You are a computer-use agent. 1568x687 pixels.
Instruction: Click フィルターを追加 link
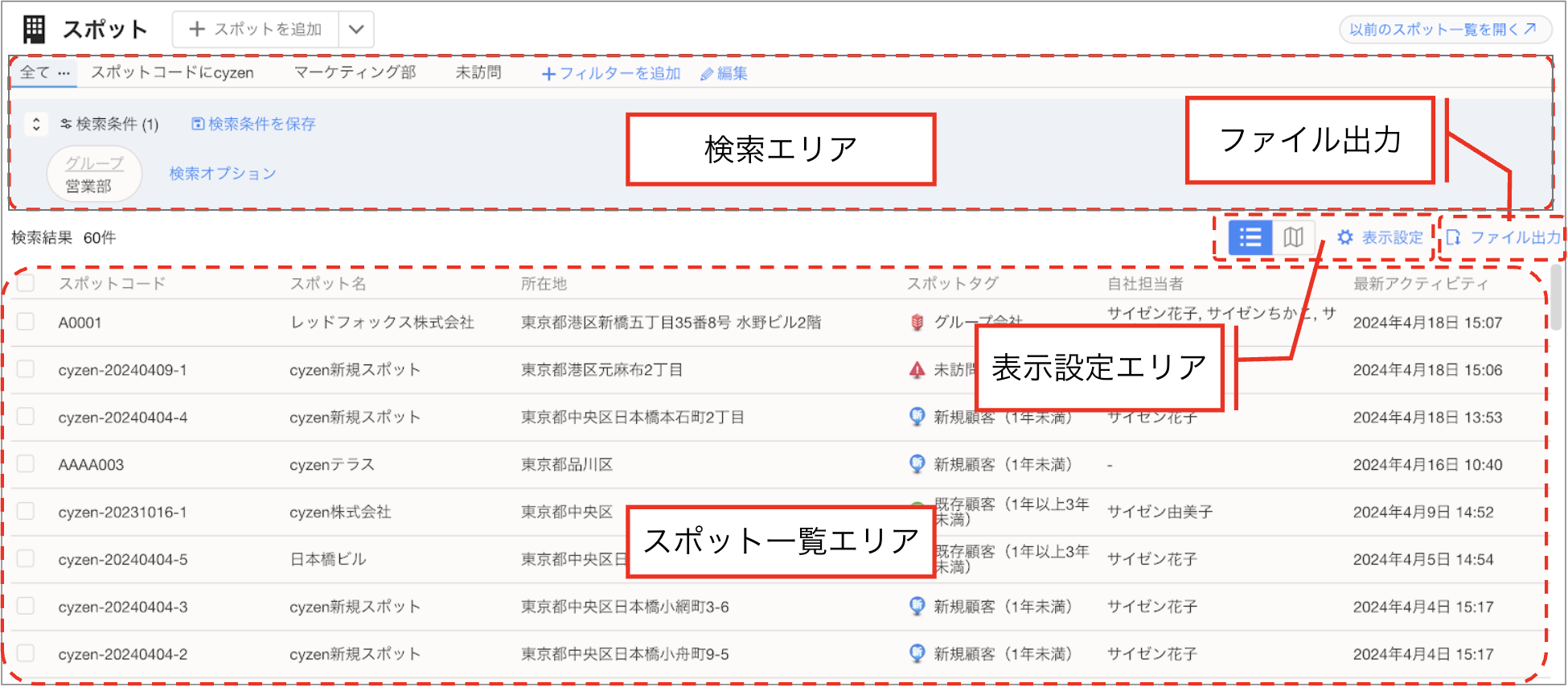point(611,74)
